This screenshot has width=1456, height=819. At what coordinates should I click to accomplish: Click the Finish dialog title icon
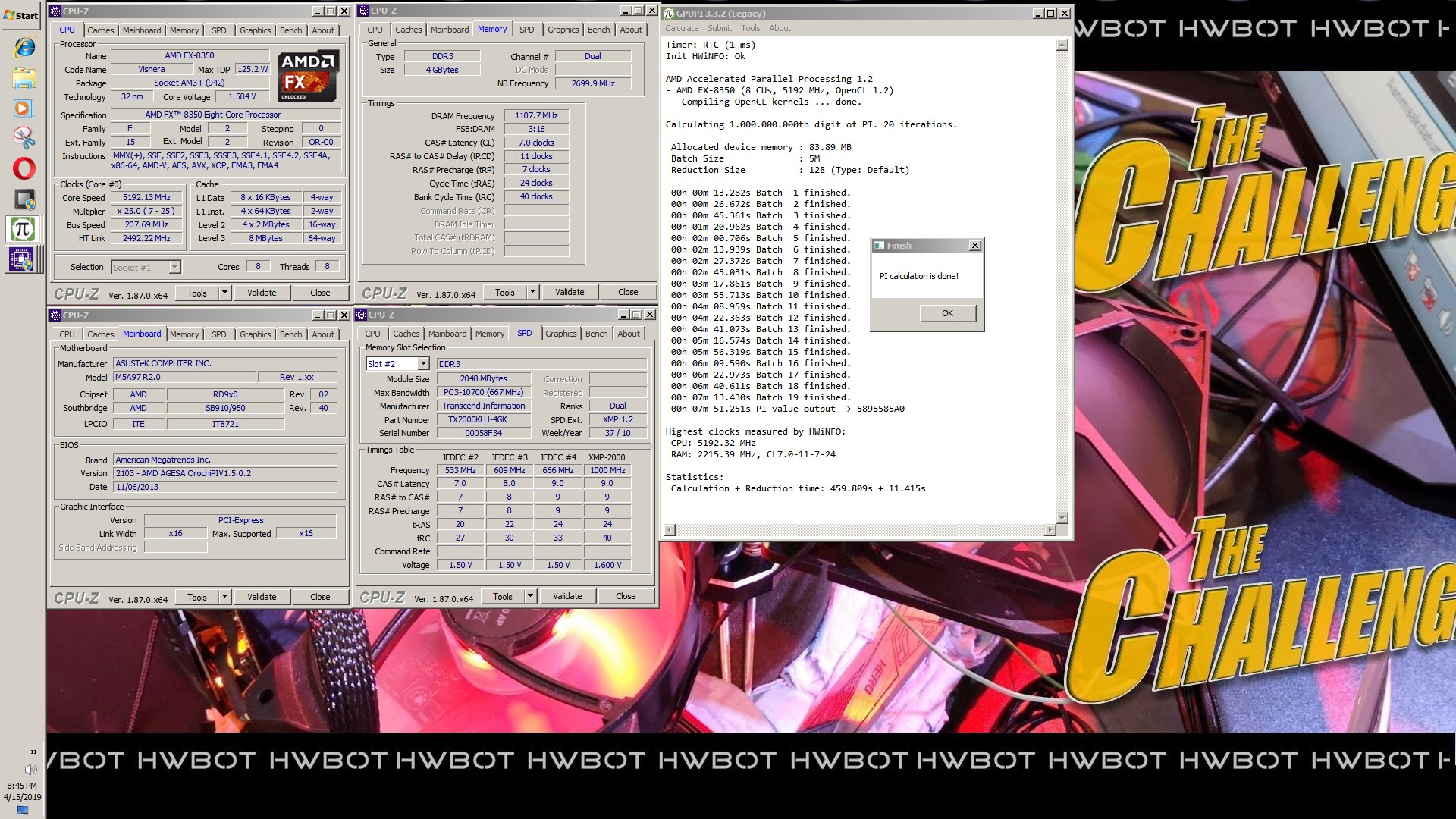coord(879,246)
